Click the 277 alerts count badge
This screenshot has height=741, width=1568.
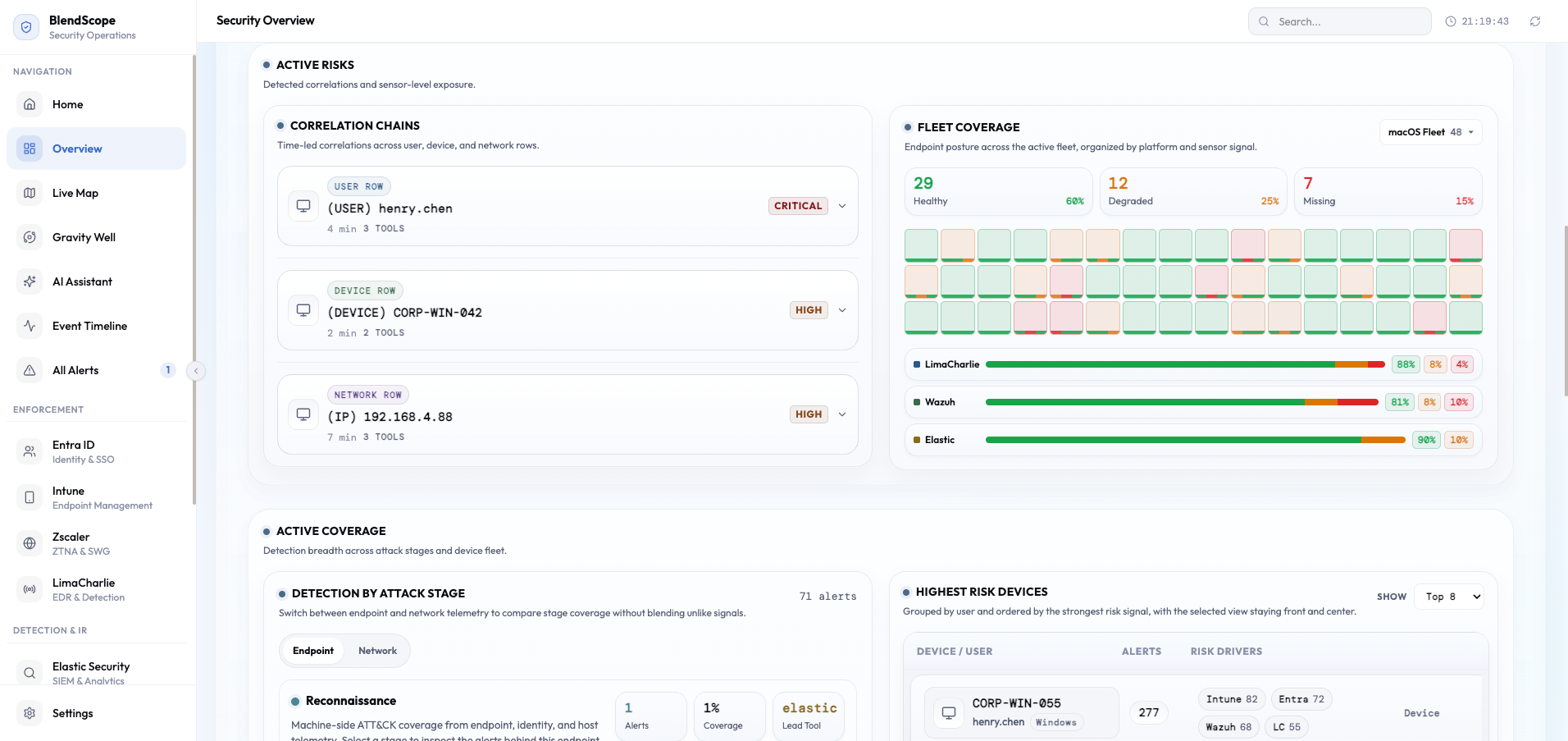1149,712
